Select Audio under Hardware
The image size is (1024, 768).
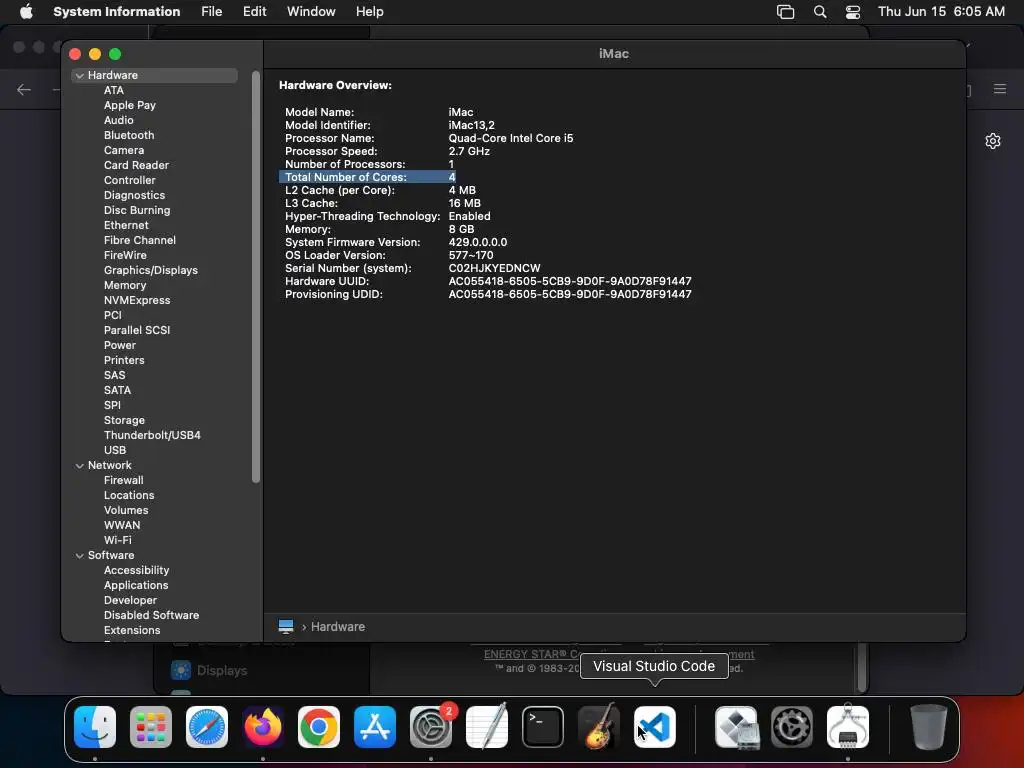click(x=118, y=120)
